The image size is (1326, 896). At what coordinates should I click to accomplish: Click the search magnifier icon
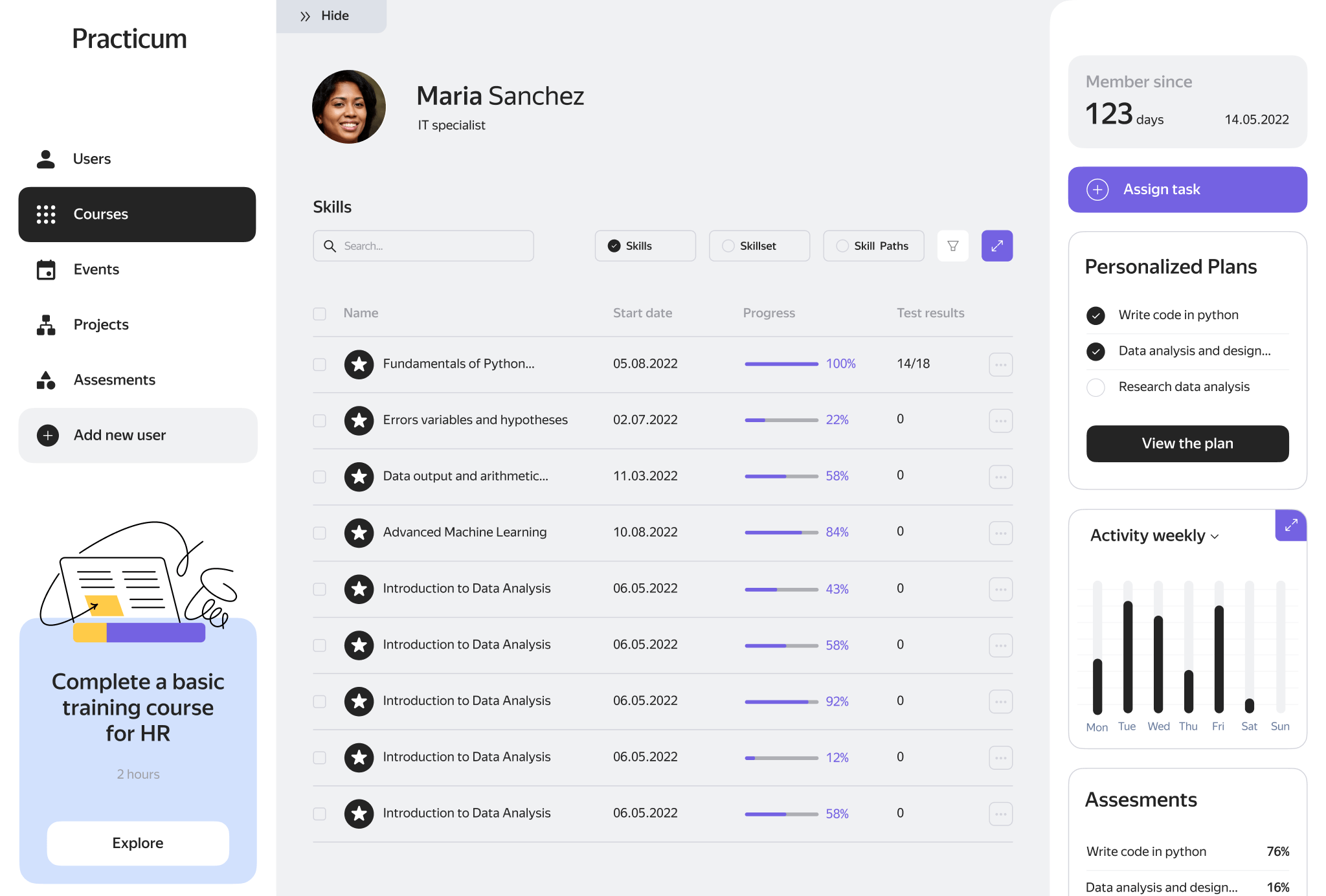pos(330,246)
